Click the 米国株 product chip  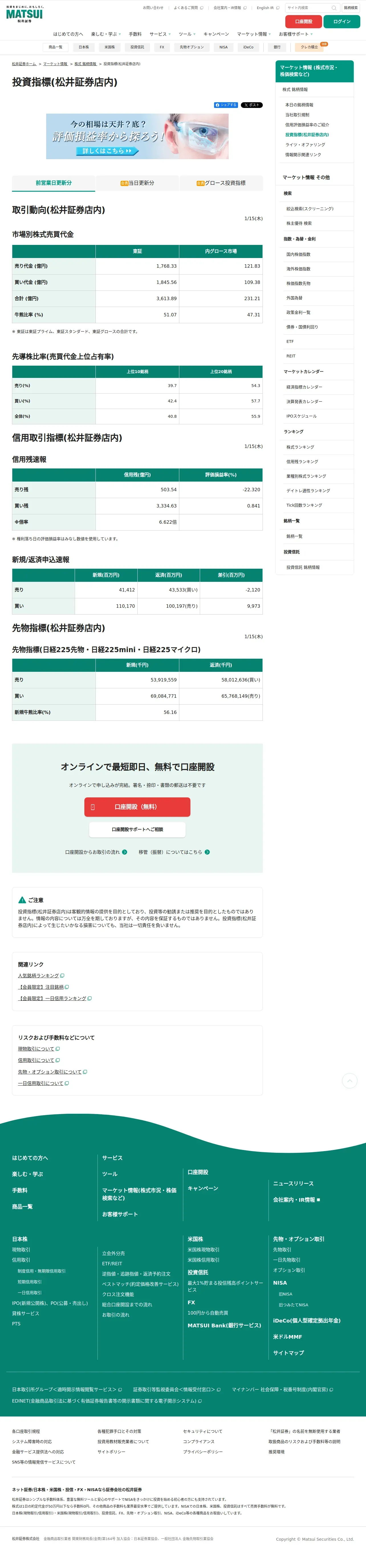coord(110,47)
